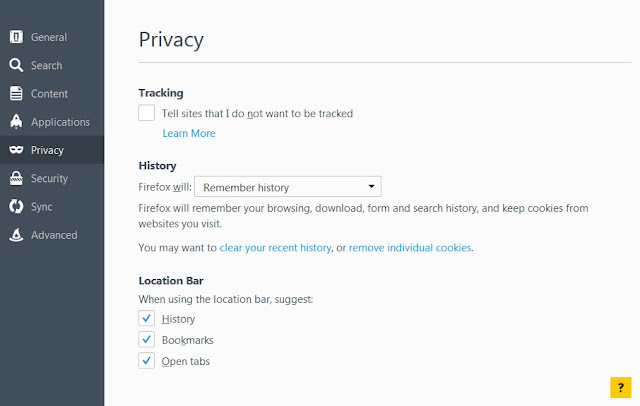Screen dimensions: 640x406
Task: Follow remove individual cookies link
Action: pos(410,248)
